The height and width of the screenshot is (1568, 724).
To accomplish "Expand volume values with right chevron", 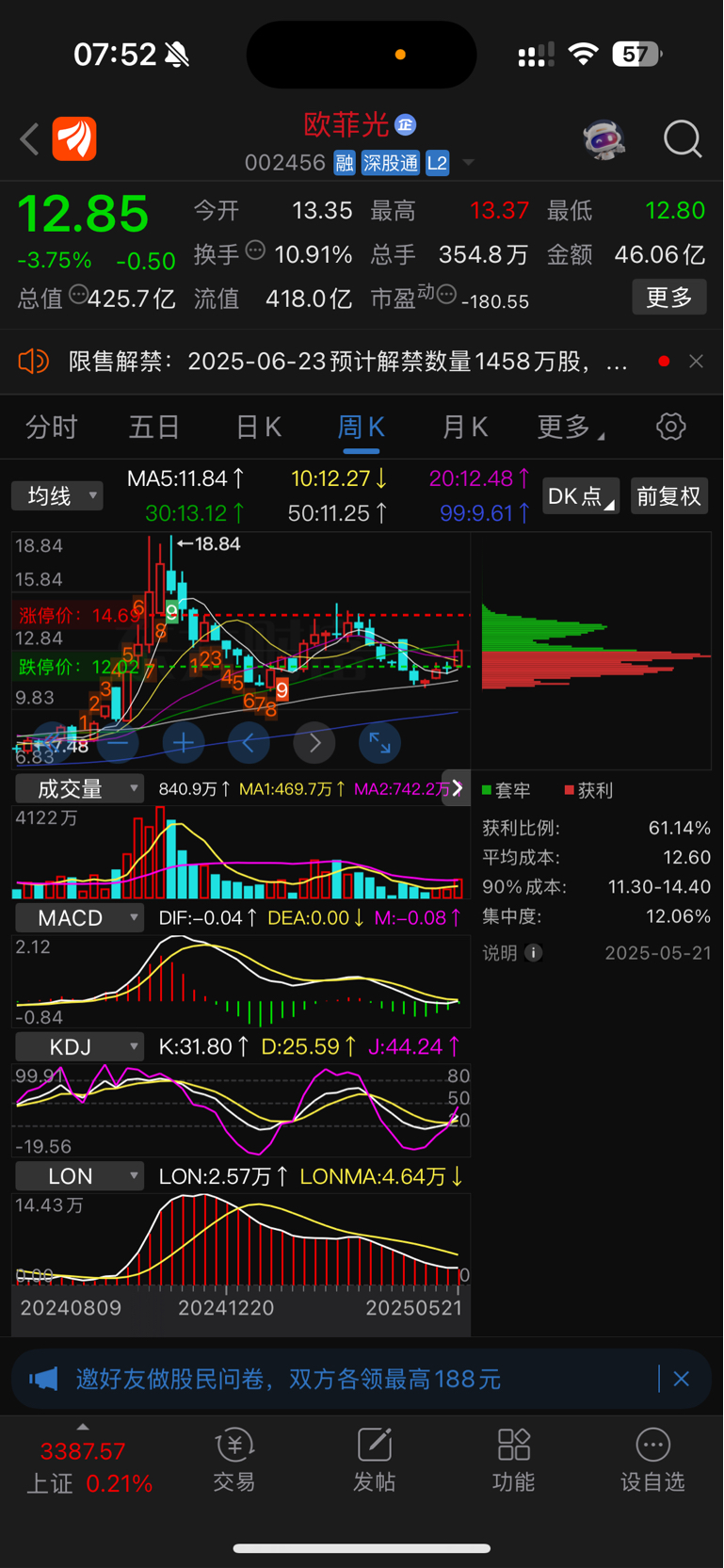I will pos(458,788).
